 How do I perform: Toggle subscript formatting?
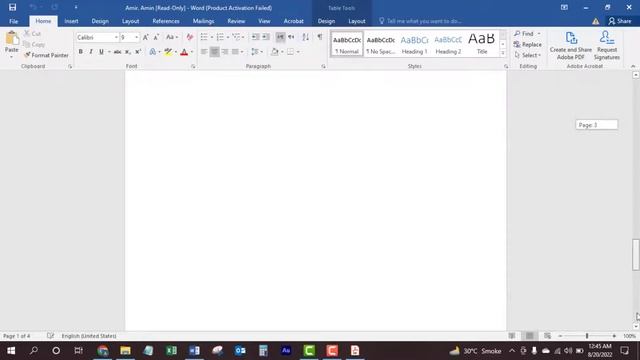[128, 52]
